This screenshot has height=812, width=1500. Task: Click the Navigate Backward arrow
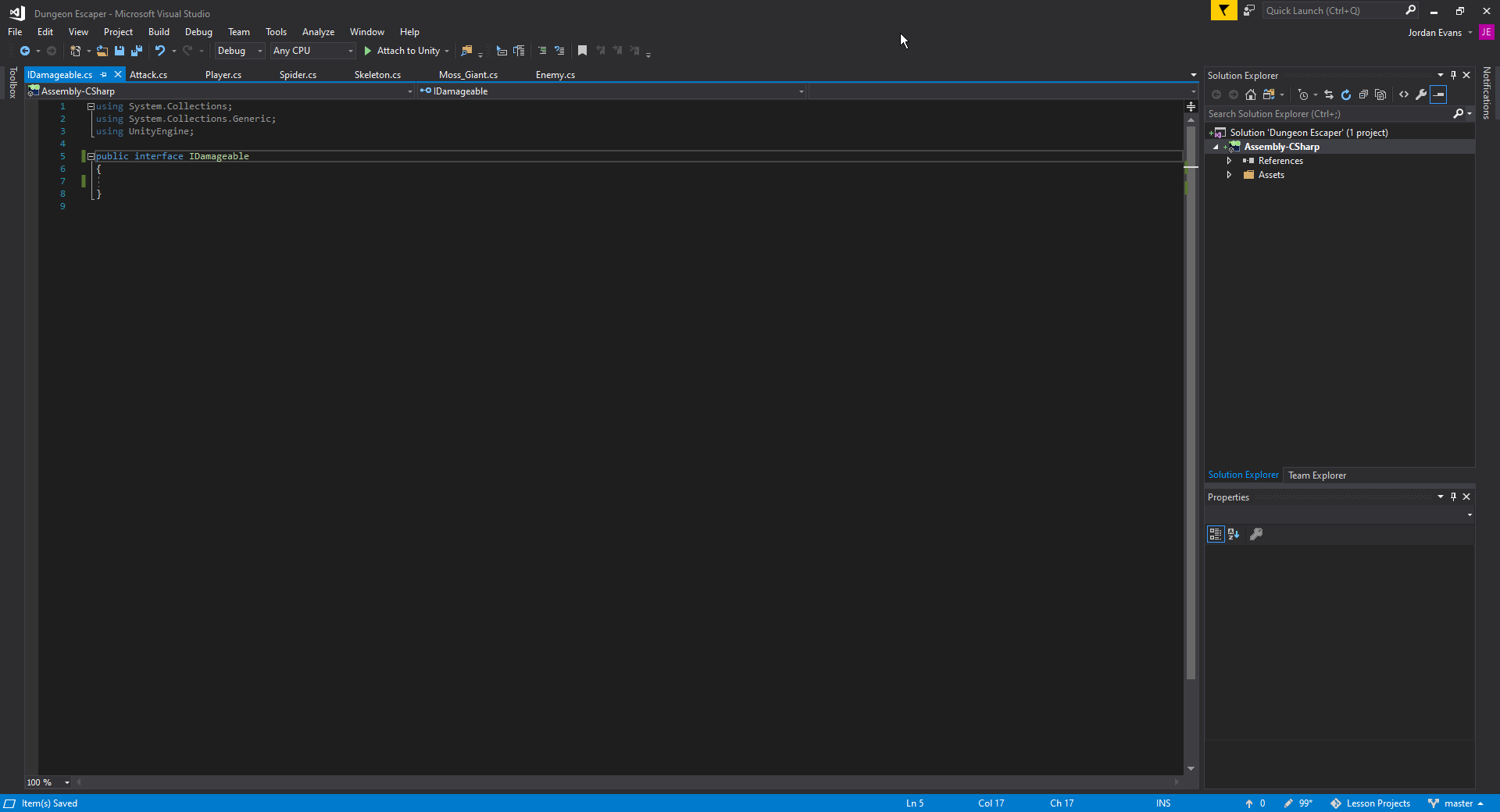coord(24,51)
